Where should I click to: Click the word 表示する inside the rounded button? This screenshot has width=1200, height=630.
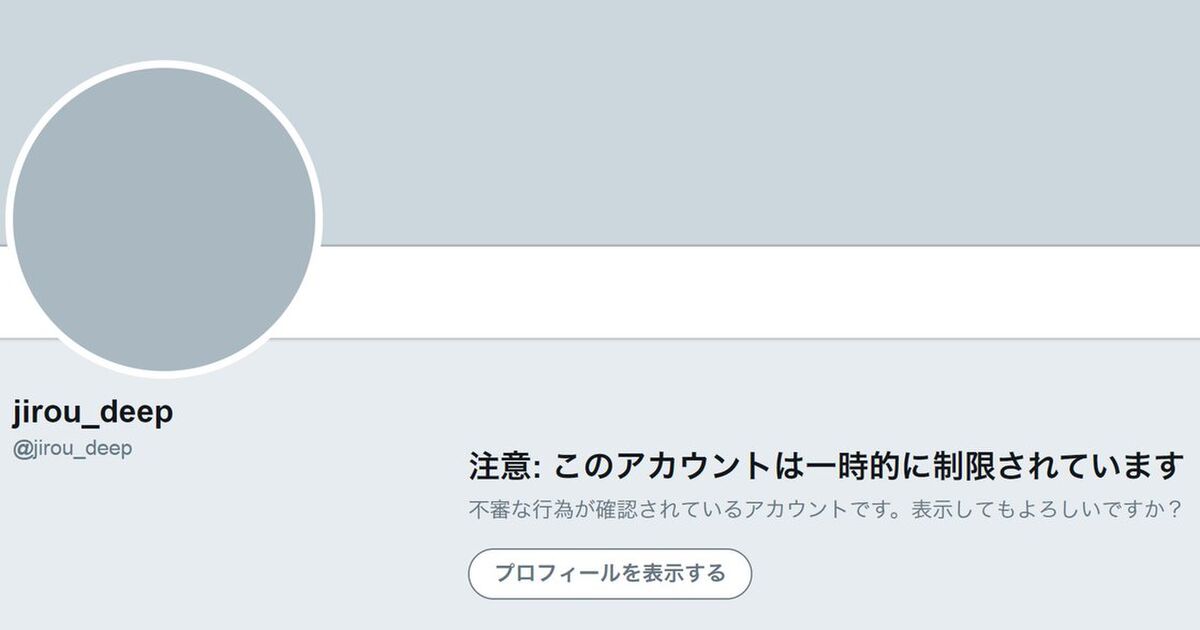click(x=684, y=574)
